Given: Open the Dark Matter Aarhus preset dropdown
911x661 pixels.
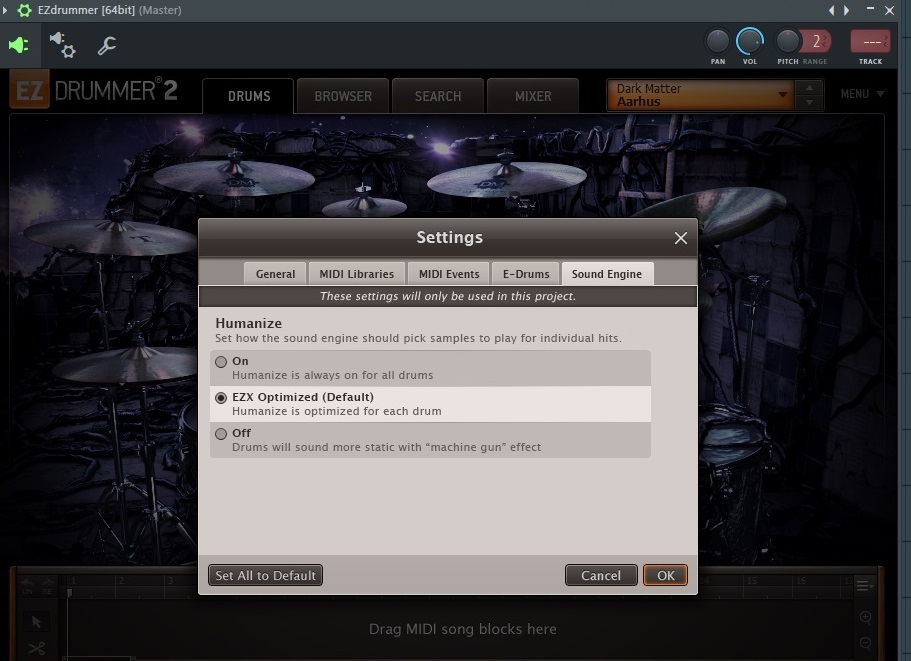Looking at the screenshot, I should [700, 95].
